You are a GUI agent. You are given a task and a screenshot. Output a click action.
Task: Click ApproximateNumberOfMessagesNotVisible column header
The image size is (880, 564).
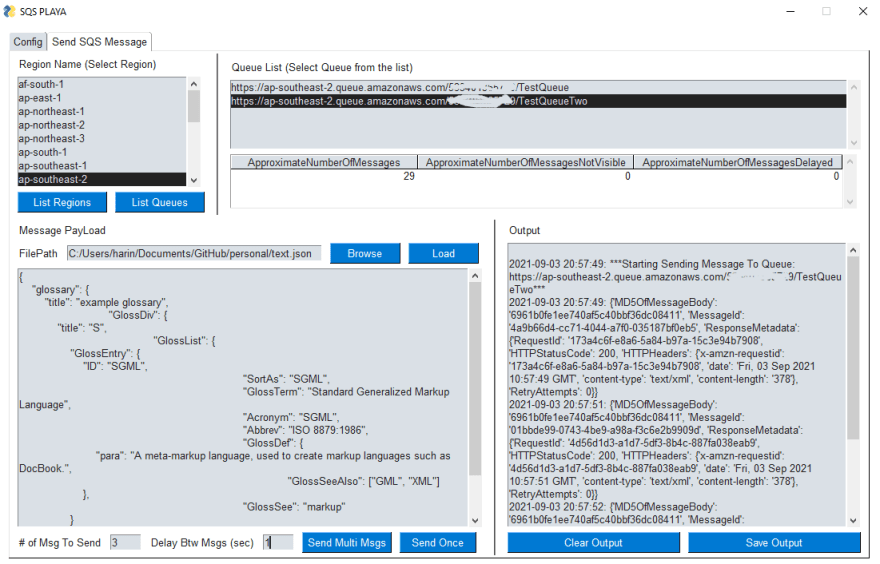pyautogui.click(x=525, y=162)
